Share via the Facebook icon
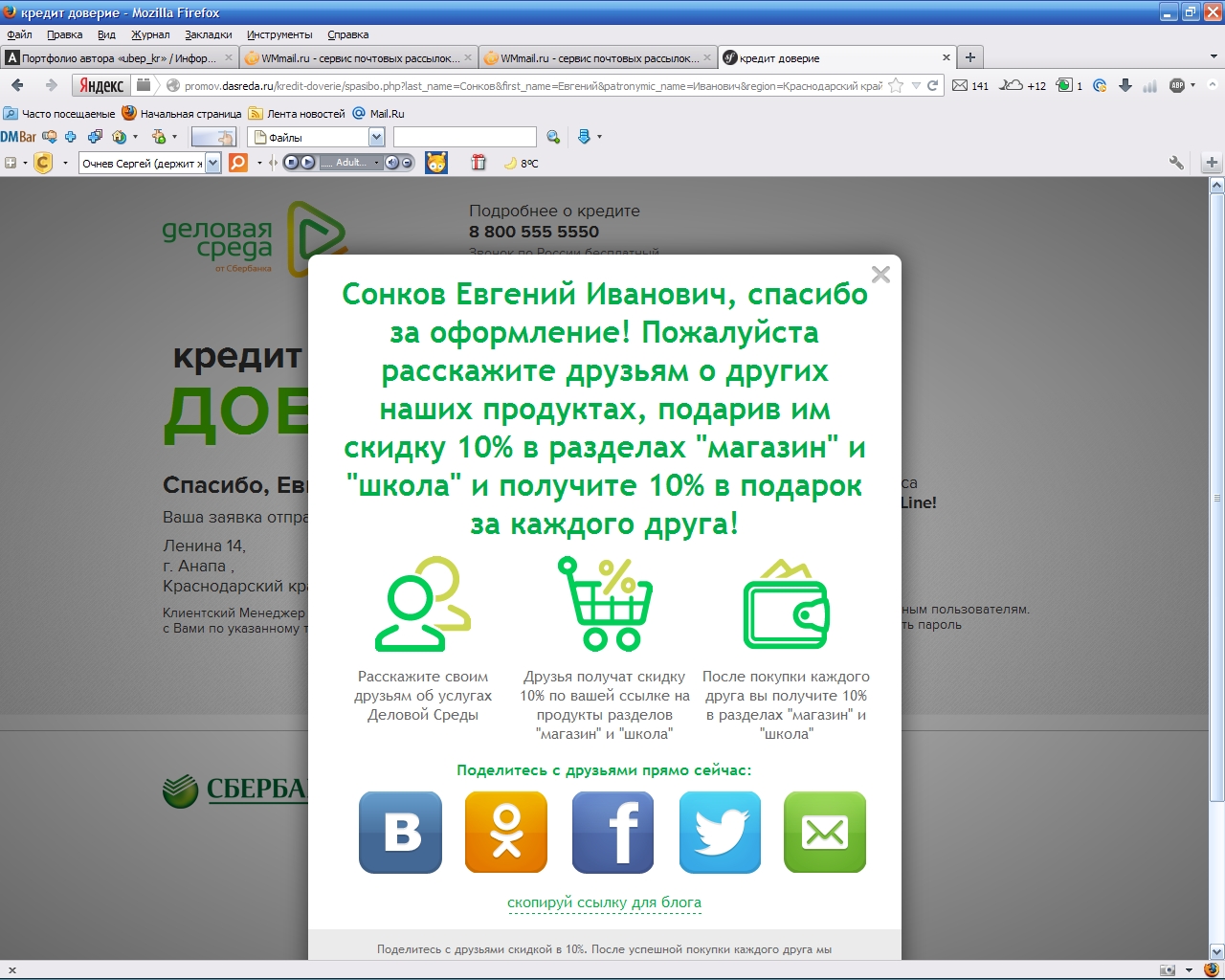Screen dimensions: 1225x980 [612, 832]
